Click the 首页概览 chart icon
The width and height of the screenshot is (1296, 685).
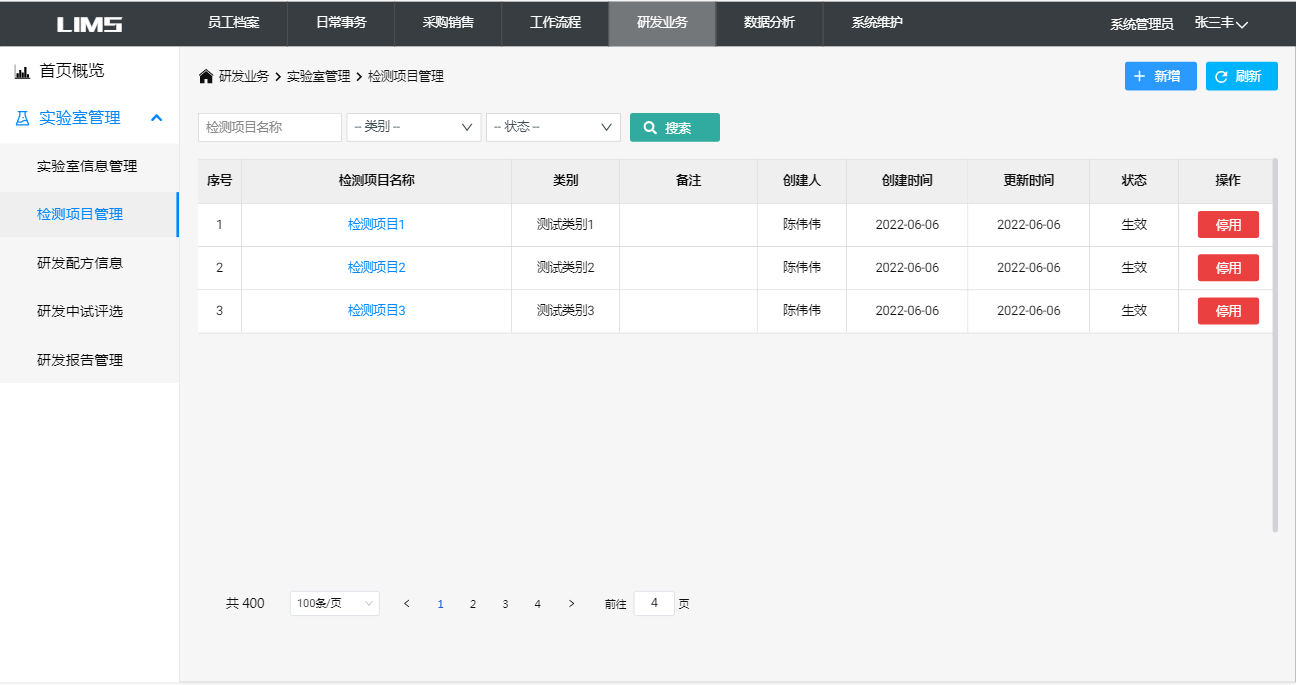pyautogui.click(x=22, y=72)
